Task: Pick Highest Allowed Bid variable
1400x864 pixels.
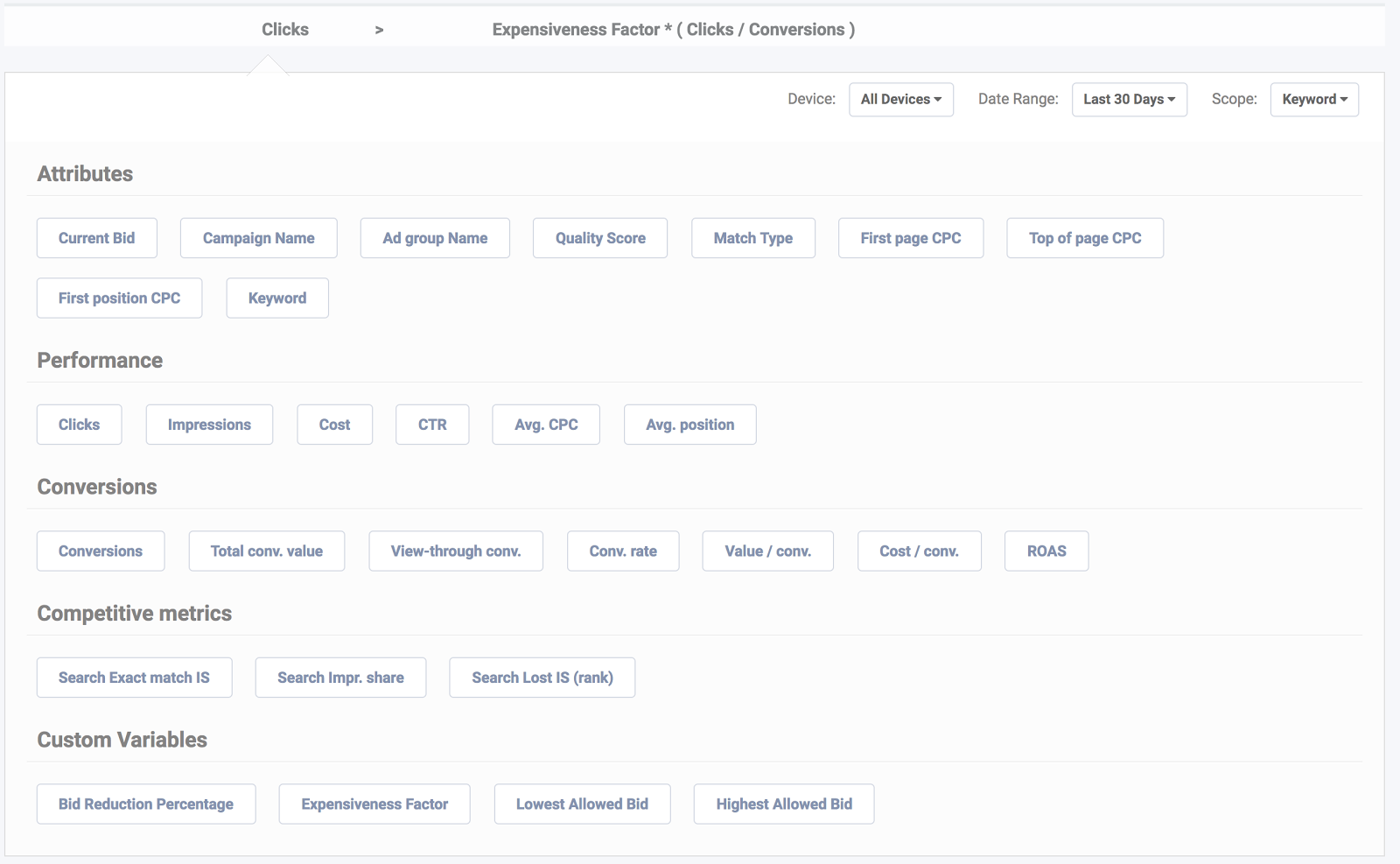Action: [784, 804]
